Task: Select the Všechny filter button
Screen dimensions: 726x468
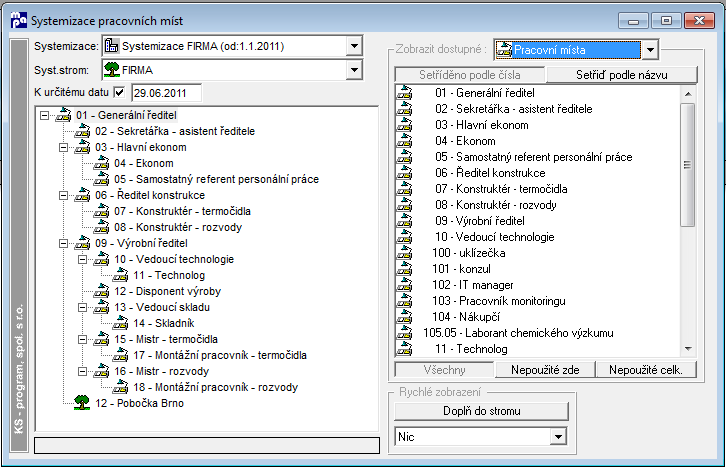Action: [x=444, y=370]
